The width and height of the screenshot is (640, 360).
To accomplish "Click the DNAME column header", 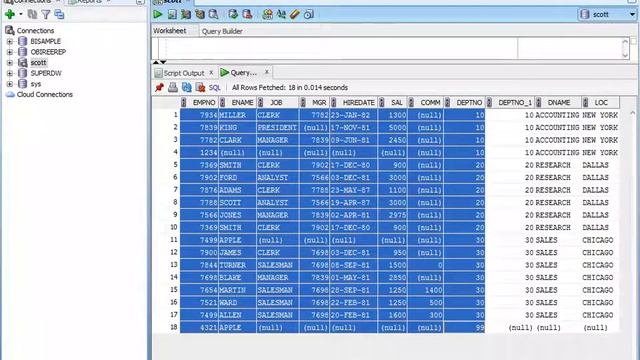I will [x=559, y=102].
